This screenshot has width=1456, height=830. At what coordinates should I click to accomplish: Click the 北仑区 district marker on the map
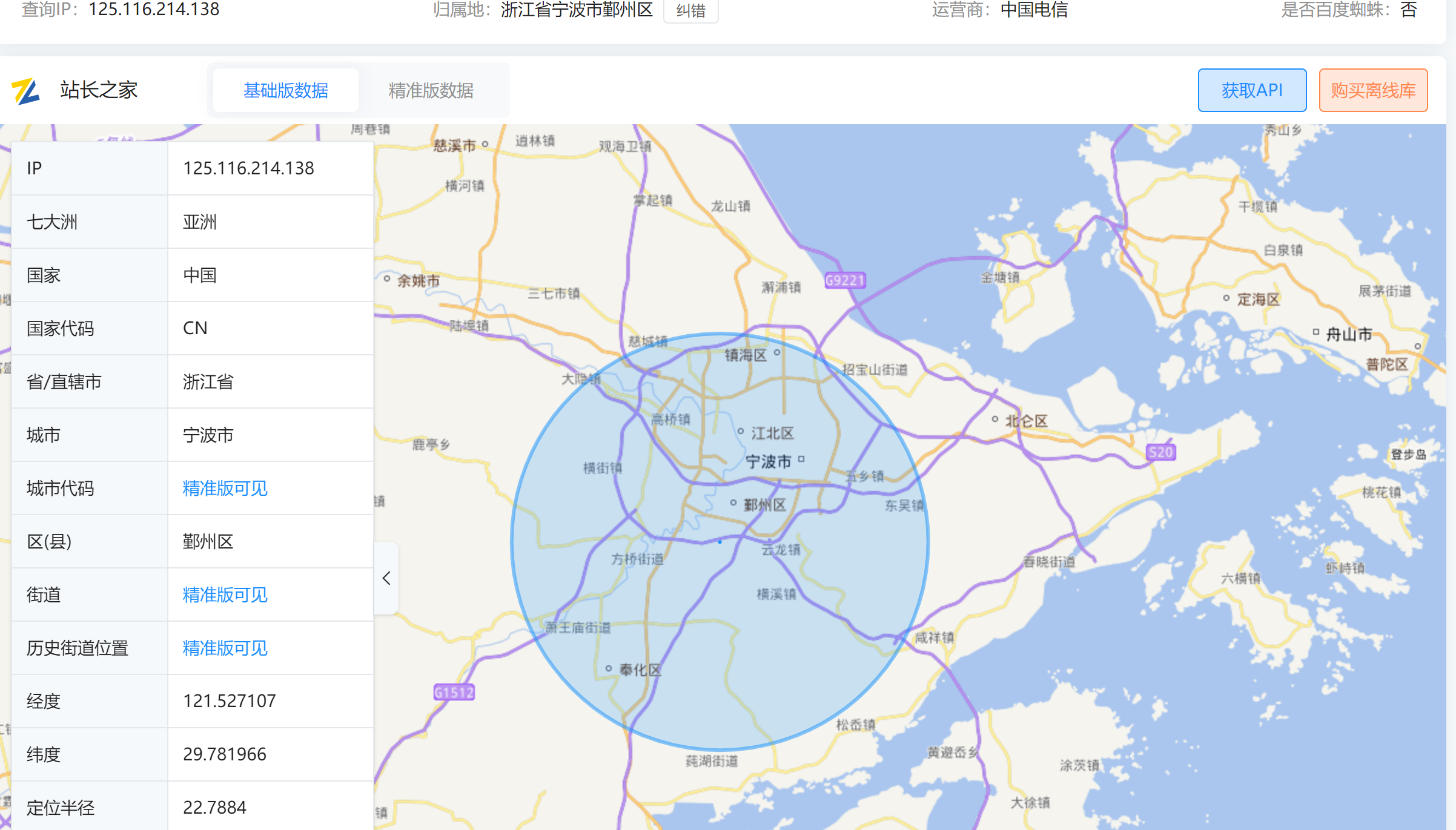[x=994, y=419]
